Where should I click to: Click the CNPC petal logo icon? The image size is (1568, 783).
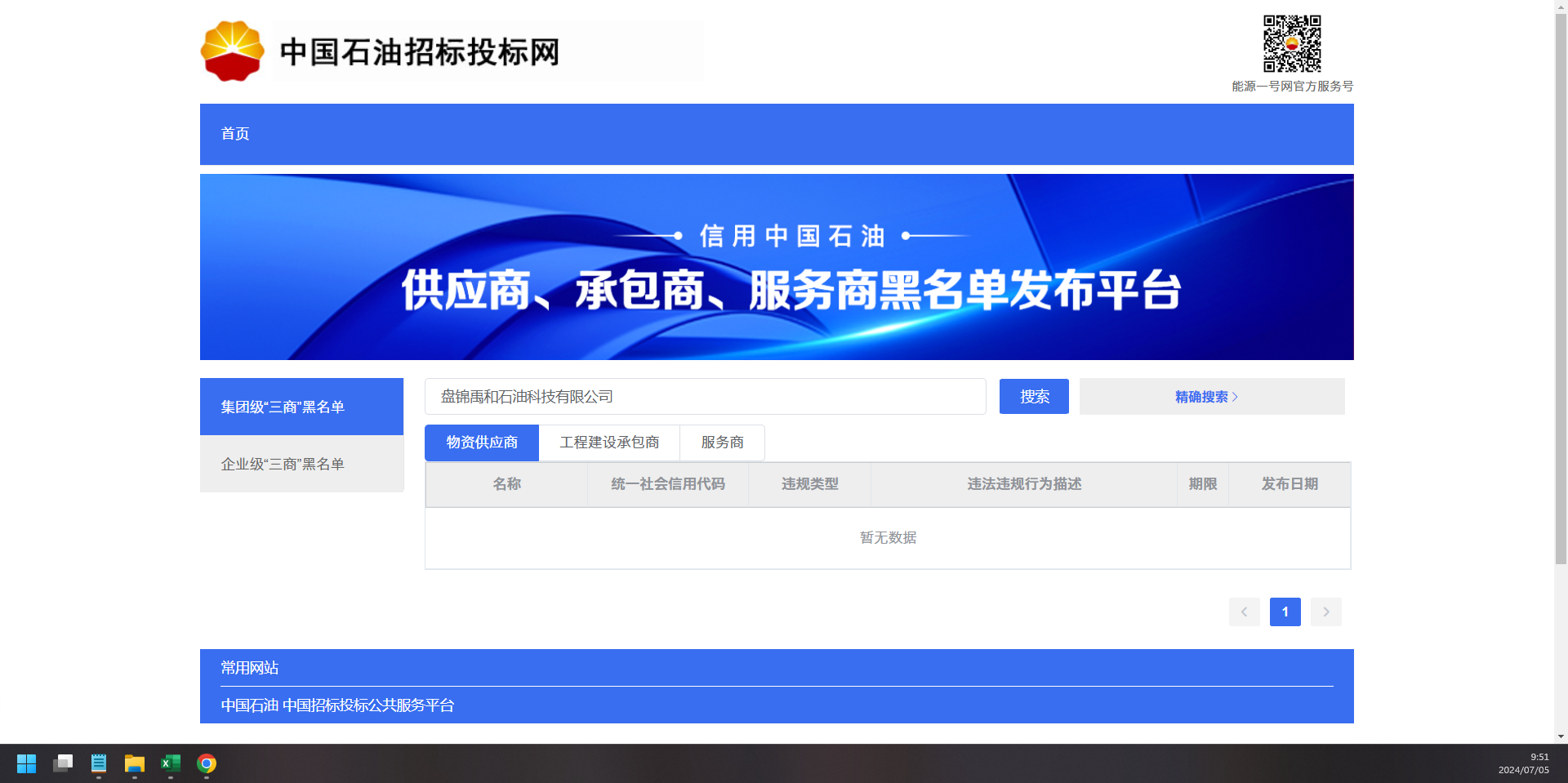pyautogui.click(x=233, y=51)
